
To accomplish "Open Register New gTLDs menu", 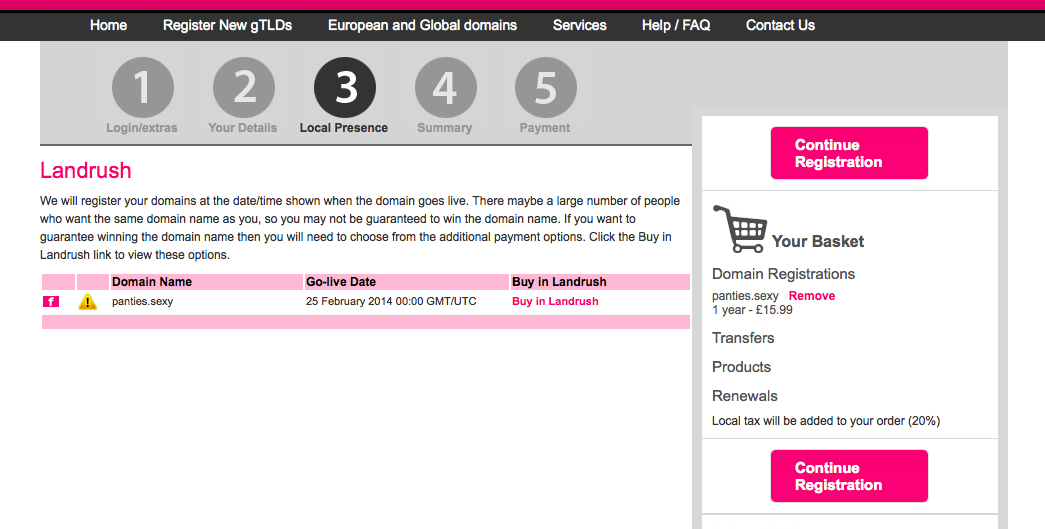I will 227,25.
